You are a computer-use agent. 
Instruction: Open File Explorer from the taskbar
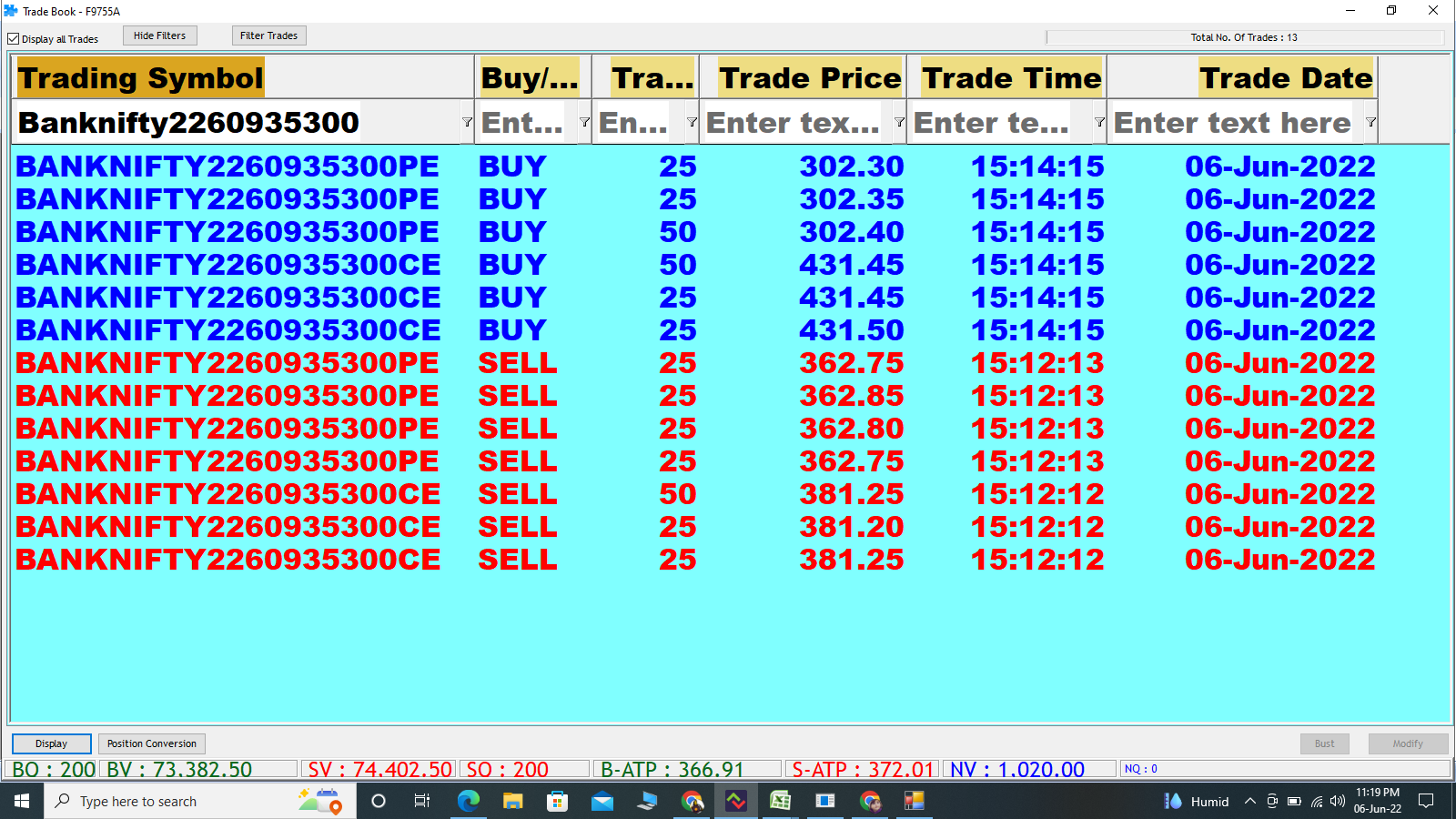coord(512,801)
